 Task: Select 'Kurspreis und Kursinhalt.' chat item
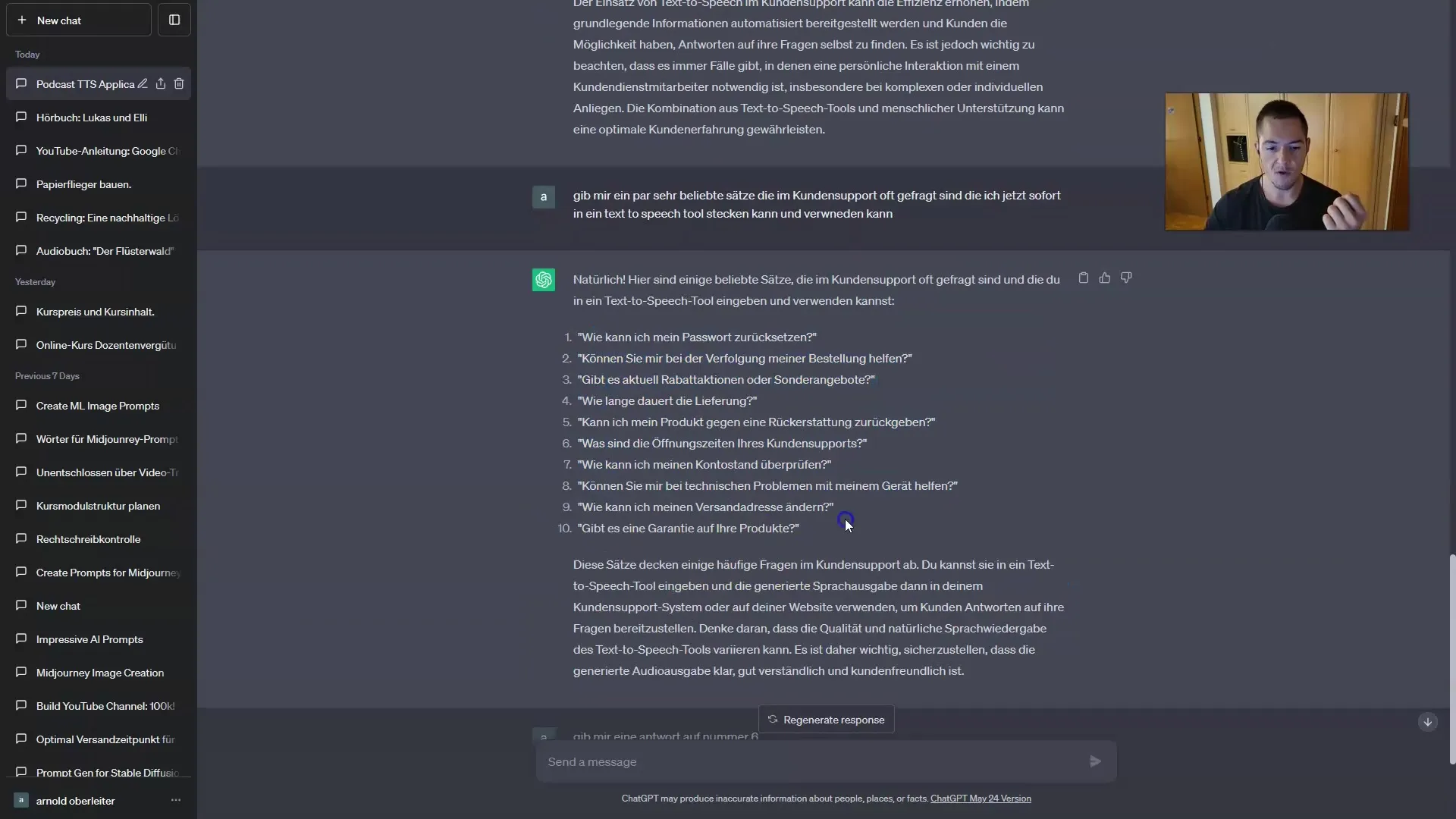95,311
